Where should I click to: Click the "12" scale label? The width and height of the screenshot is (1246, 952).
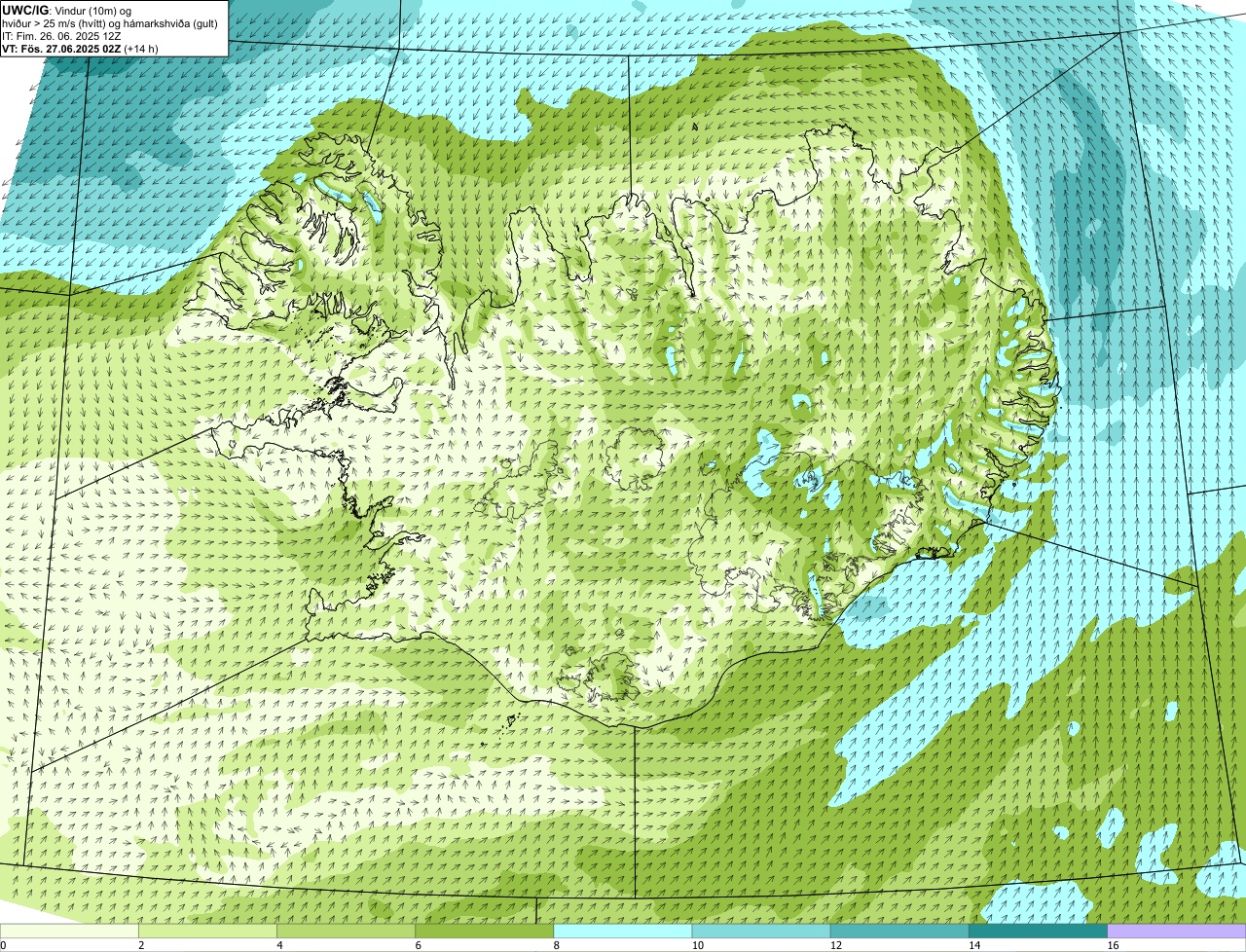(836, 945)
